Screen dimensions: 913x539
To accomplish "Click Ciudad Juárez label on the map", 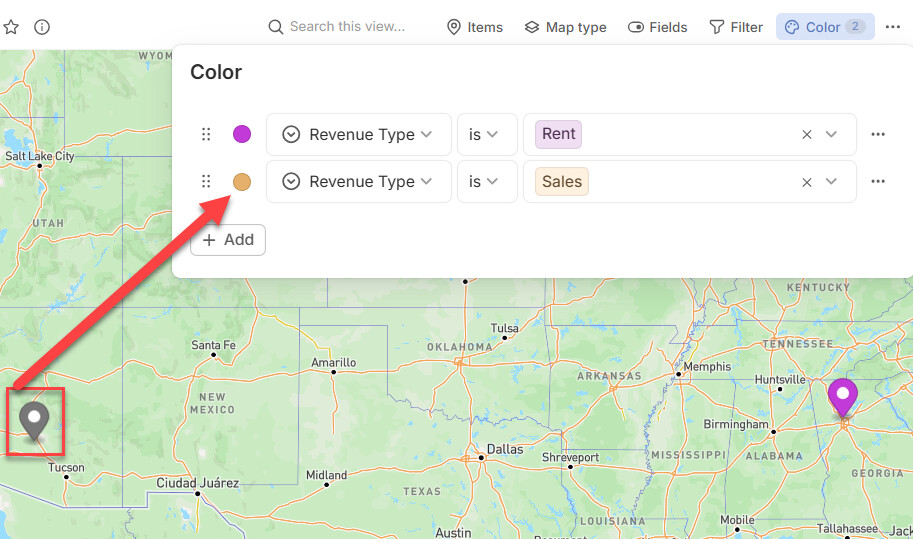I will pyautogui.click(x=197, y=483).
